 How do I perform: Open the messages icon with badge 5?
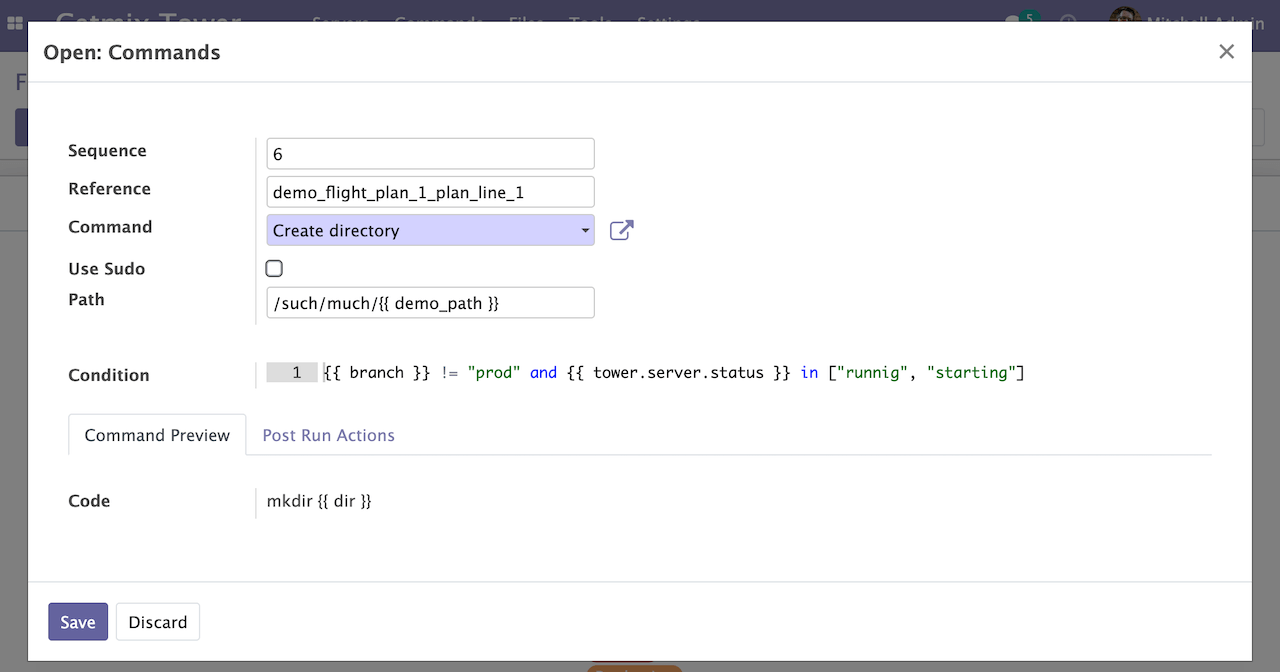(x=1016, y=21)
